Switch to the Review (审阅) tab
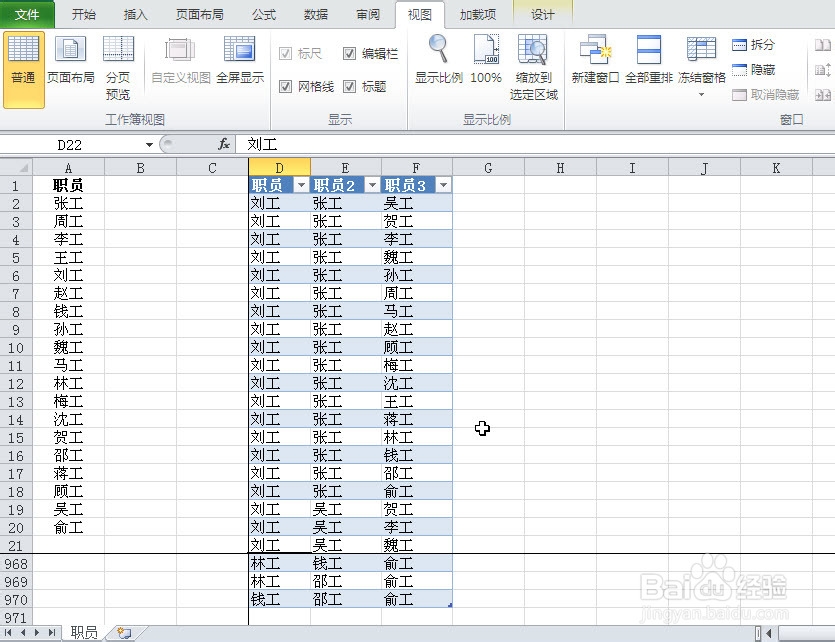 [368, 14]
